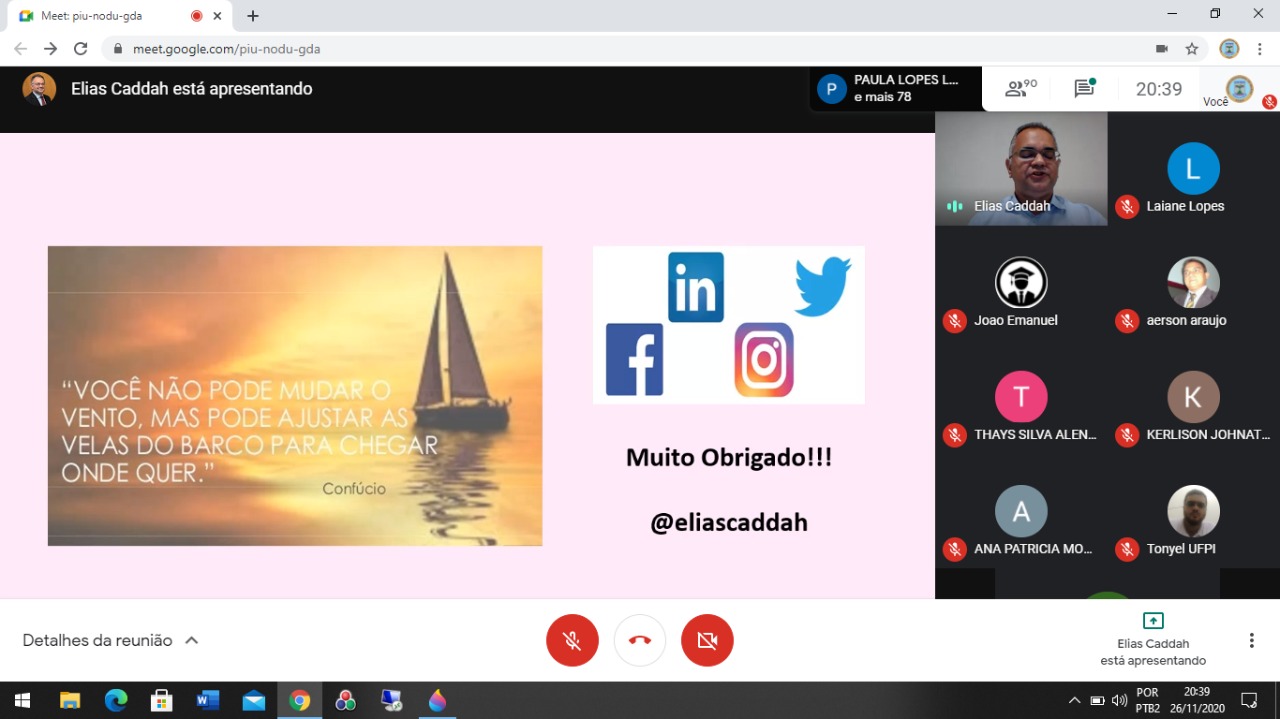
Task: Open the three-dot more options menu
Action: [1251, 640]
